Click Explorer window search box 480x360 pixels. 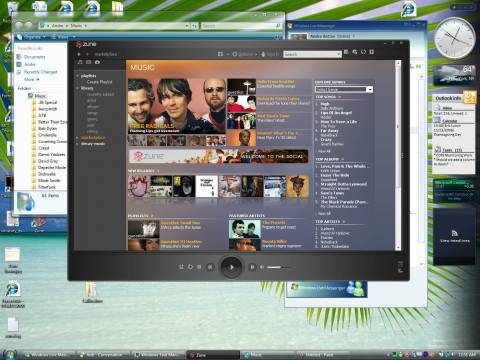click(241, 25)
